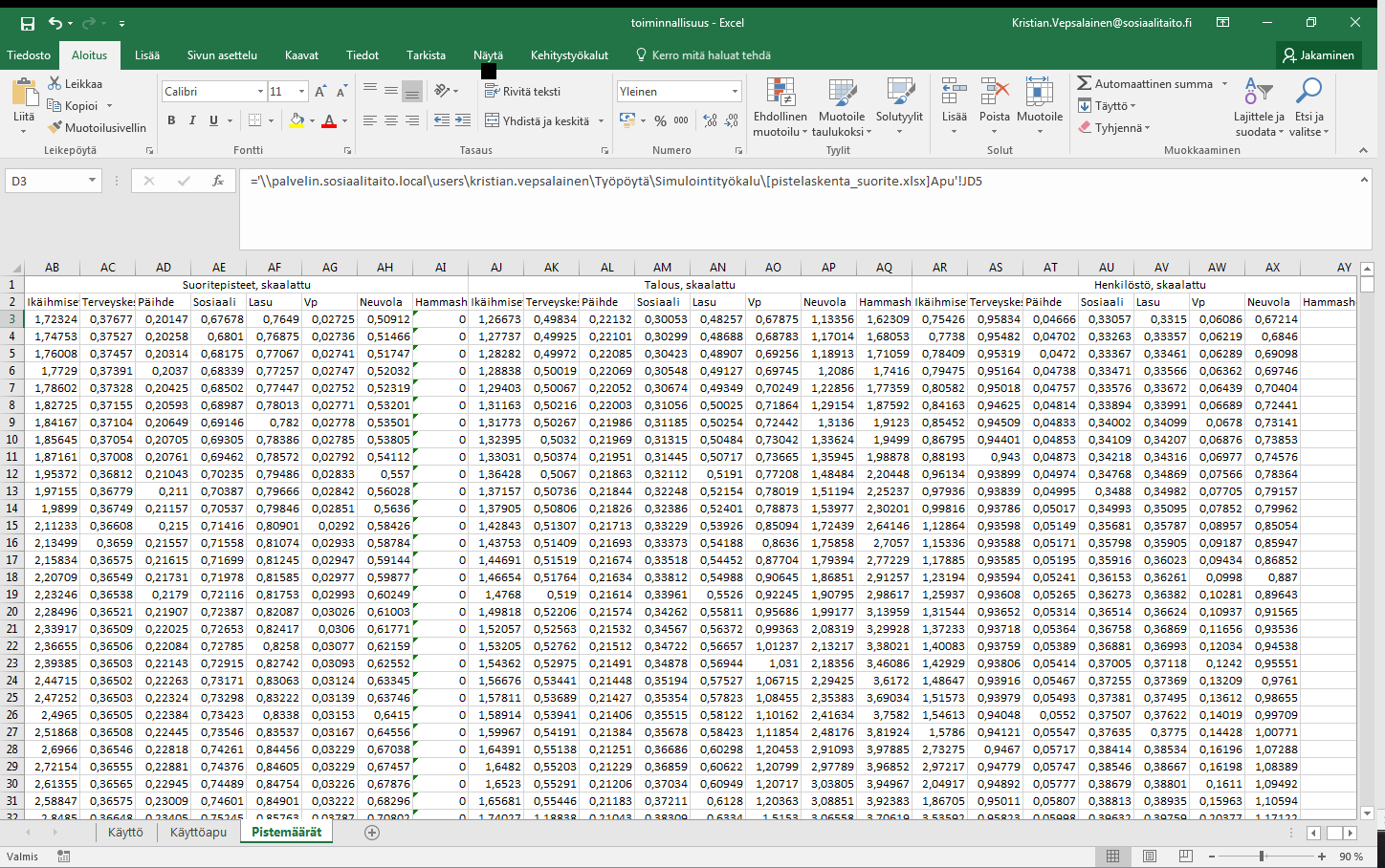
Task: Select normal view in status bar
Action: pos(1113,857)
